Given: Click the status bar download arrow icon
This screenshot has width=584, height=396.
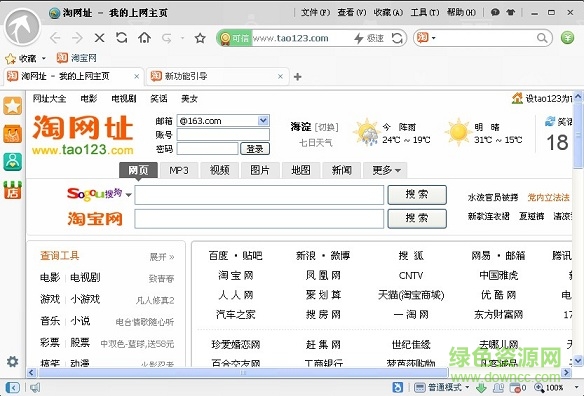Looking at the screenshot, I should pos(481,388).
